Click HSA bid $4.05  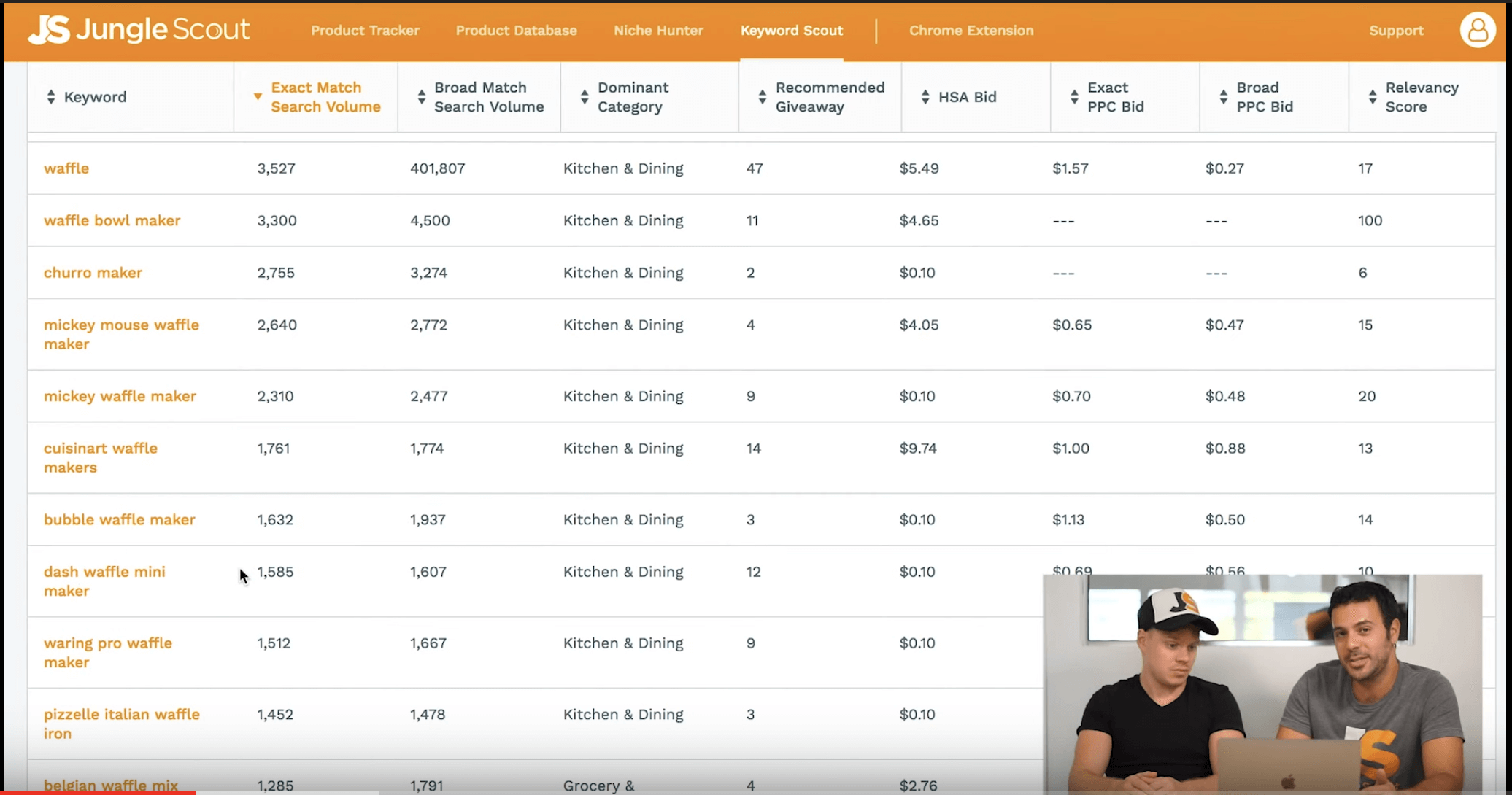tap(919, 325)
